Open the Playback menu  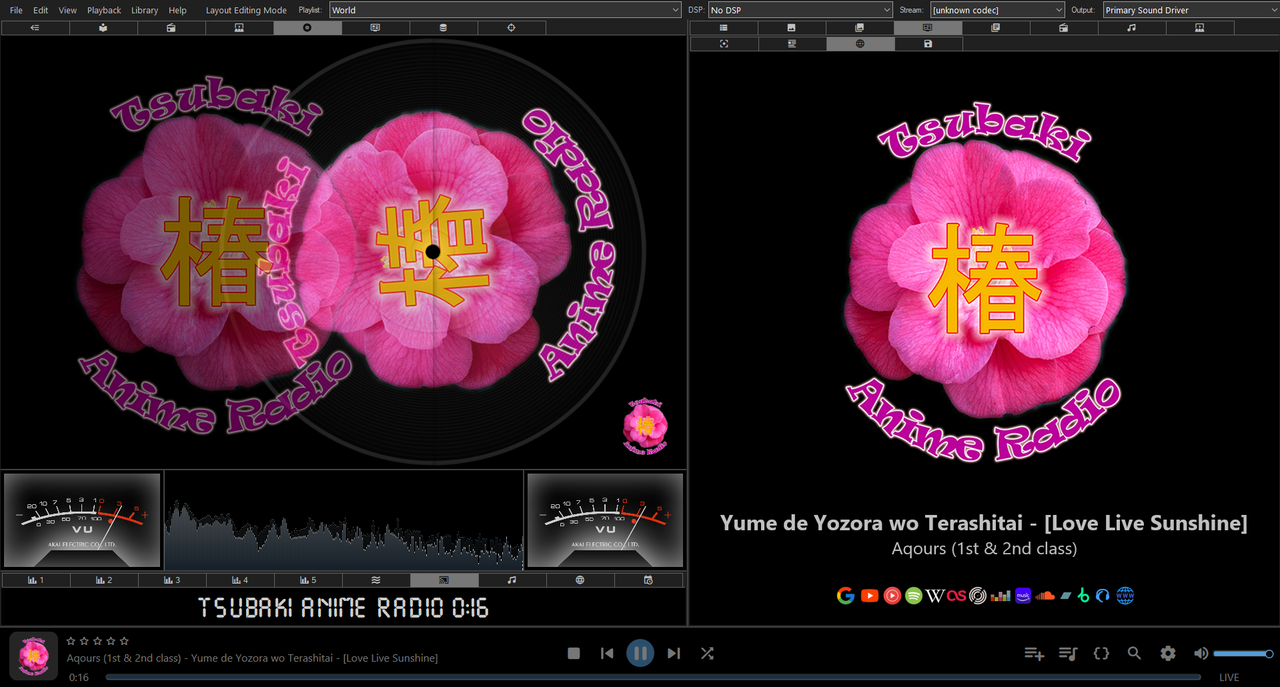pos(104,10)
